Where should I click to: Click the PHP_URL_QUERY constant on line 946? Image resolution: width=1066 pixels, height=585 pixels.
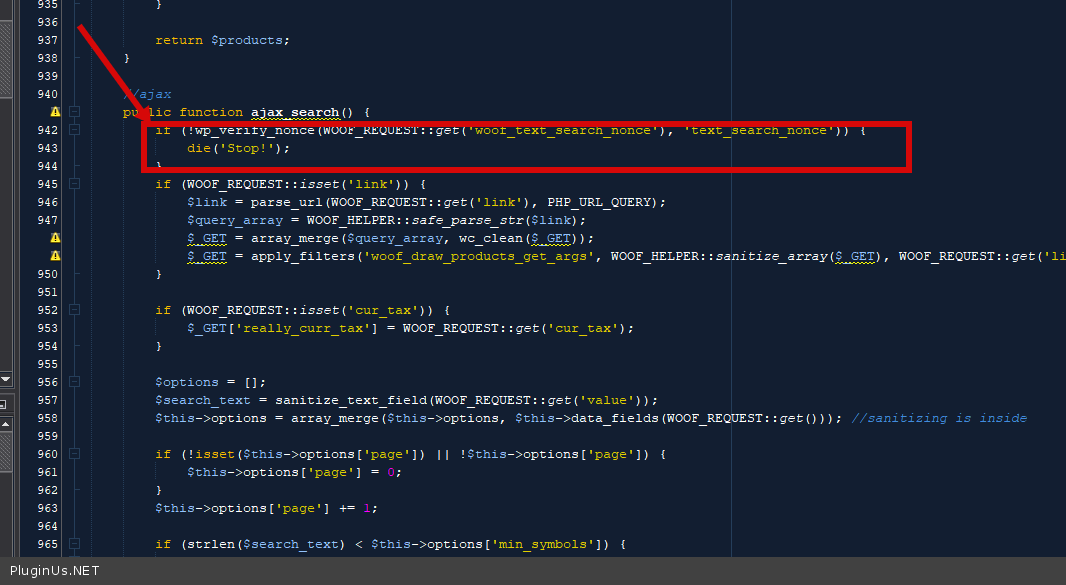pos(602,202)
